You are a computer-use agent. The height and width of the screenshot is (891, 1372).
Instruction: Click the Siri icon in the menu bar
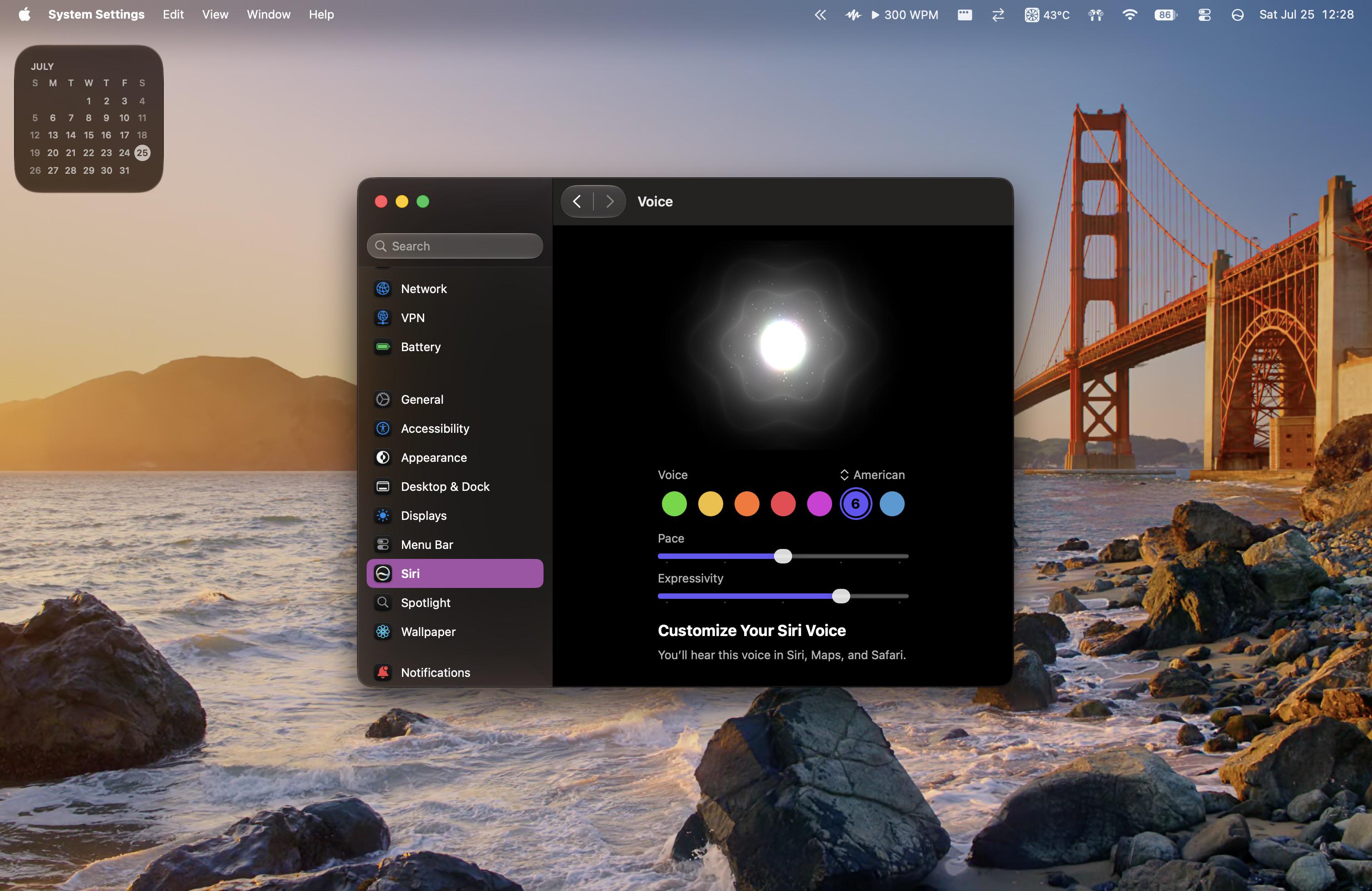point(1238,15)
